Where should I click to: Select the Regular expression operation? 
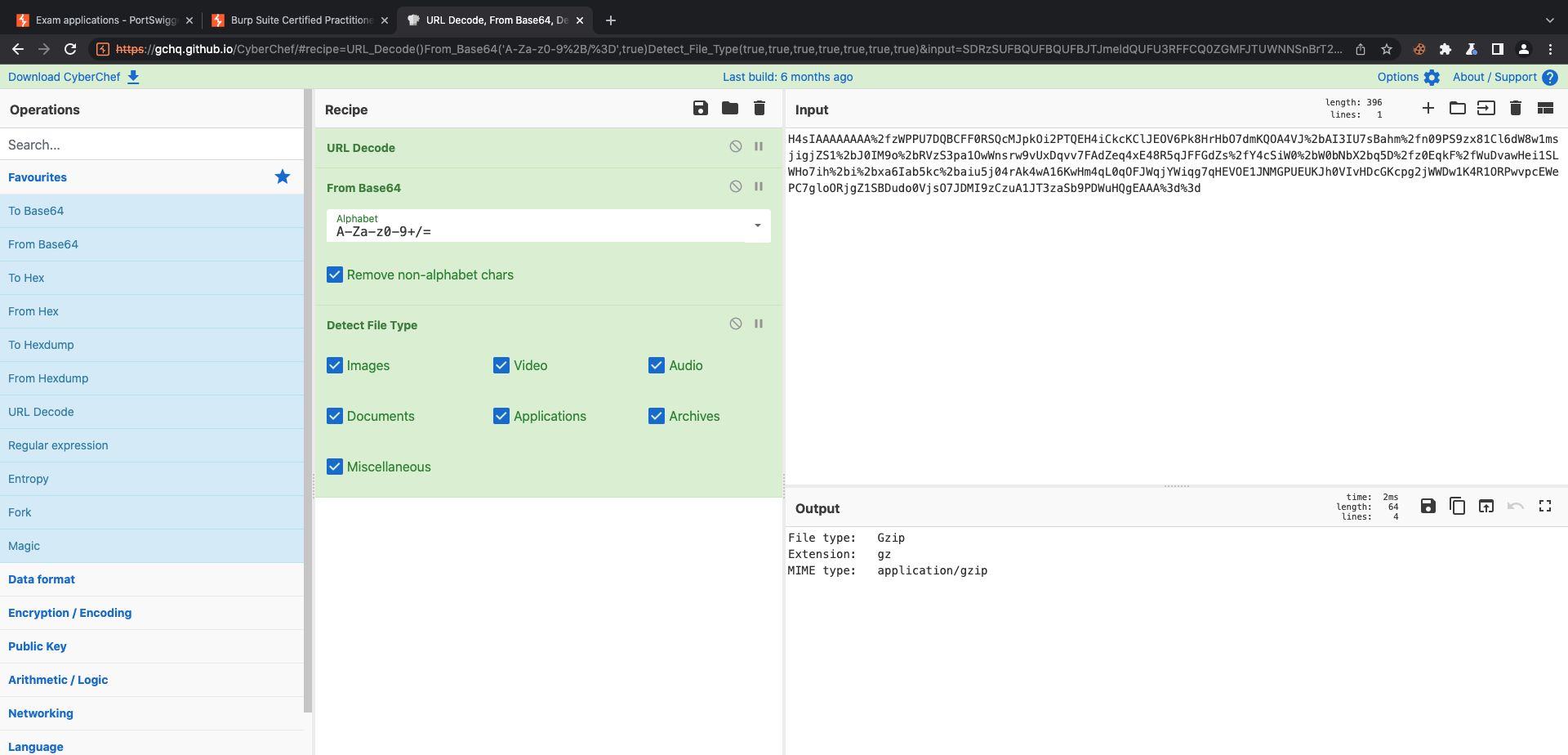pyautogui.click(x=152, y=445)
